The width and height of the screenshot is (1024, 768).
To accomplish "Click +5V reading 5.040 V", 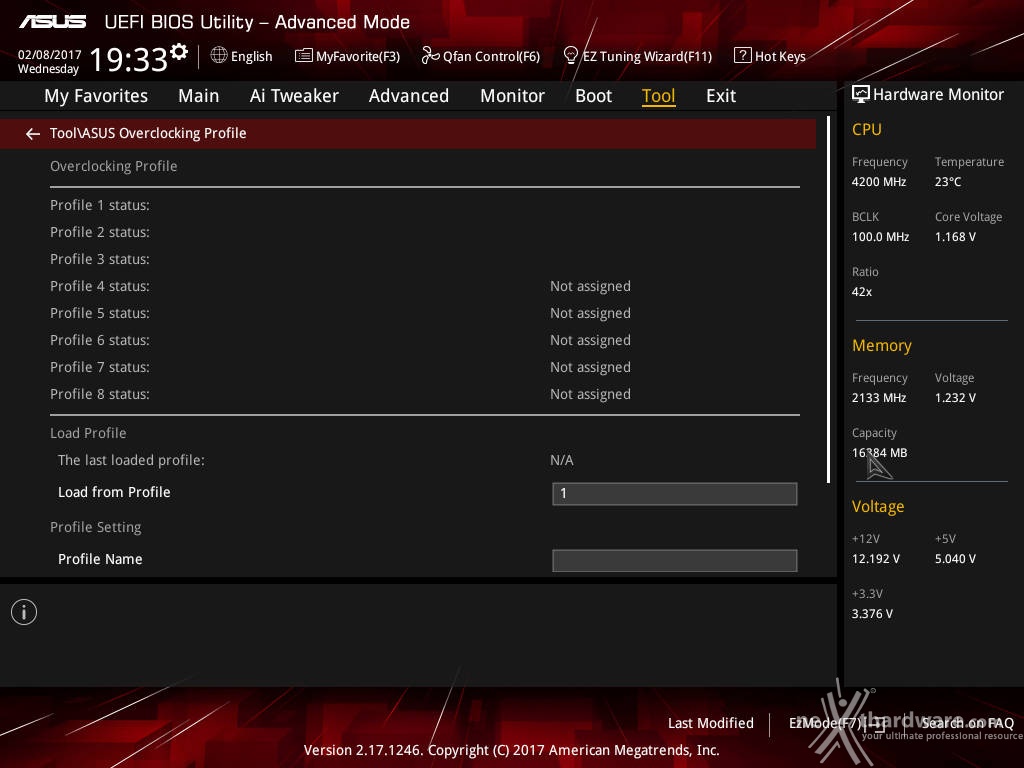I will (955, 559).
